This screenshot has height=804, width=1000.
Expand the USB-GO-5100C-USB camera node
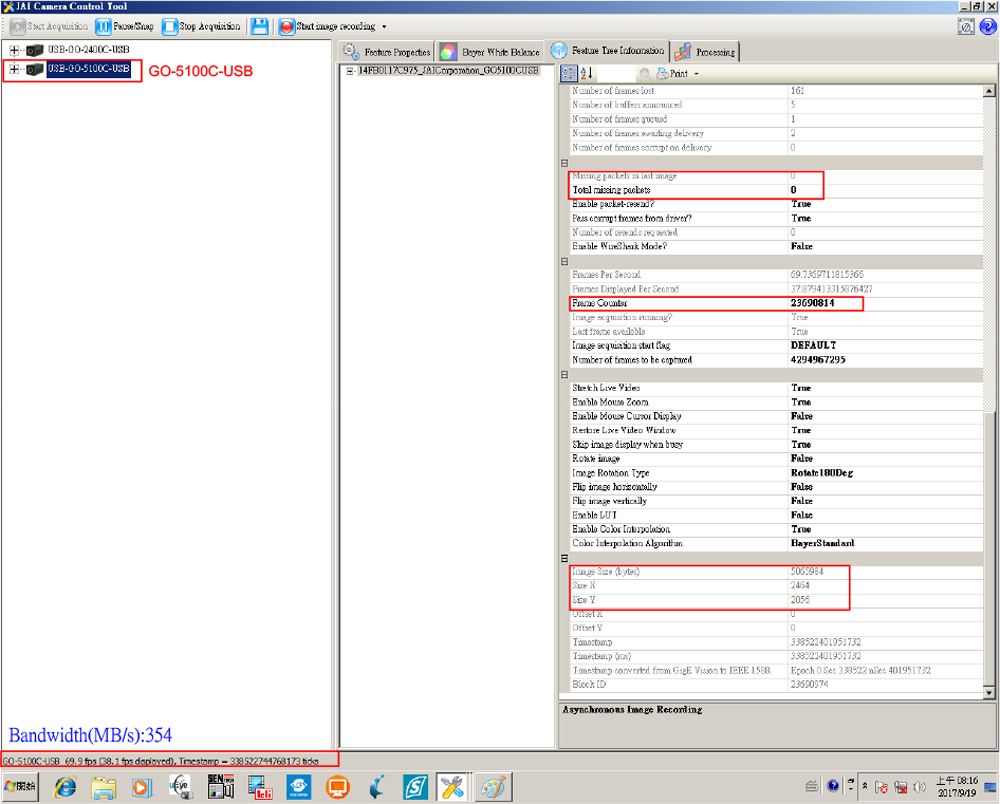click(14, 69)
